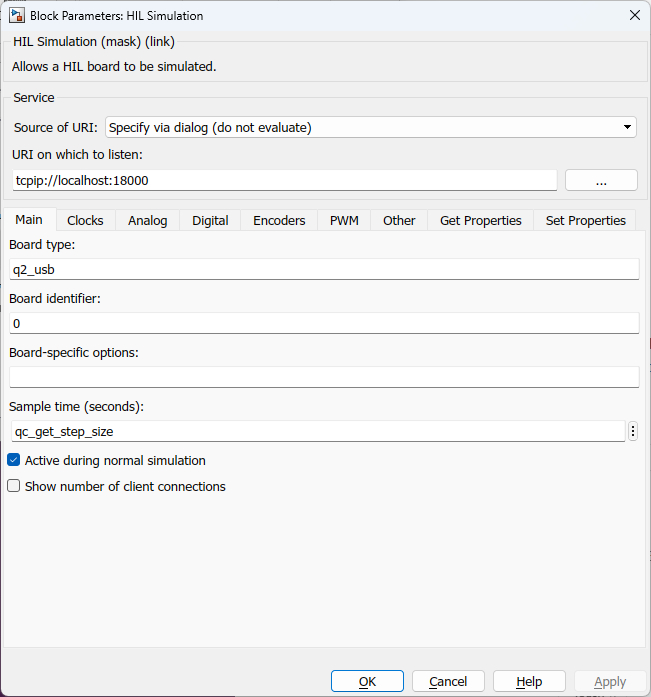
Task: Focus the URI on which to listen field
Action: (x=283, y=180)
